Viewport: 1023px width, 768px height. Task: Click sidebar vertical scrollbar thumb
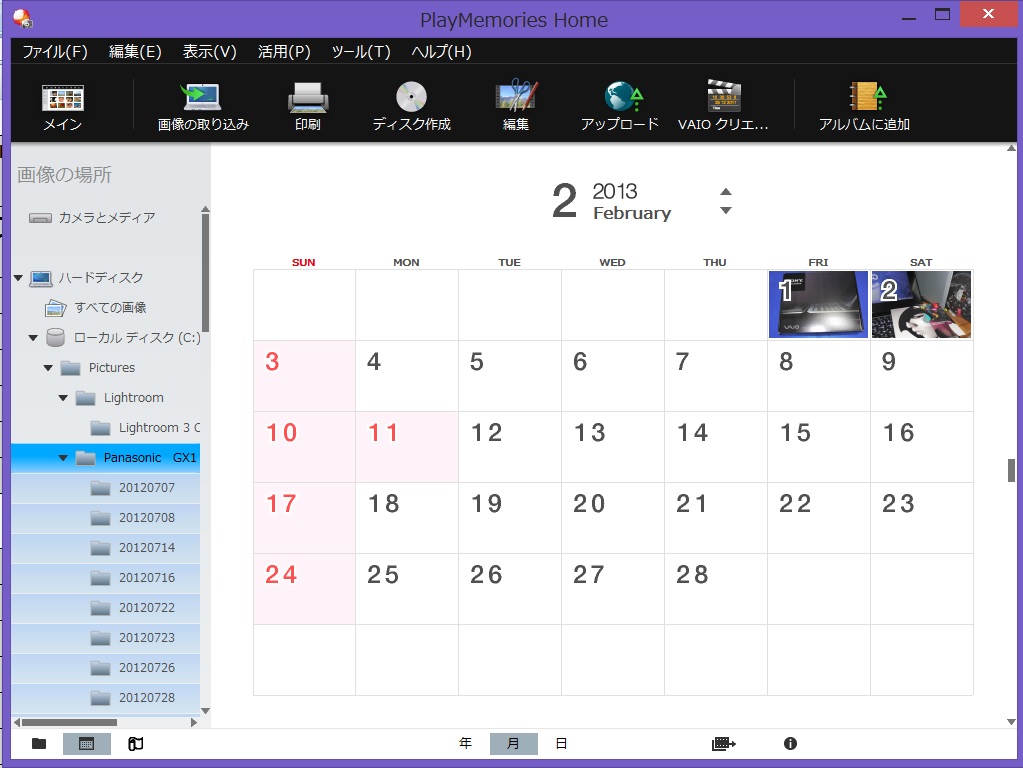click(x=206, y=273)
